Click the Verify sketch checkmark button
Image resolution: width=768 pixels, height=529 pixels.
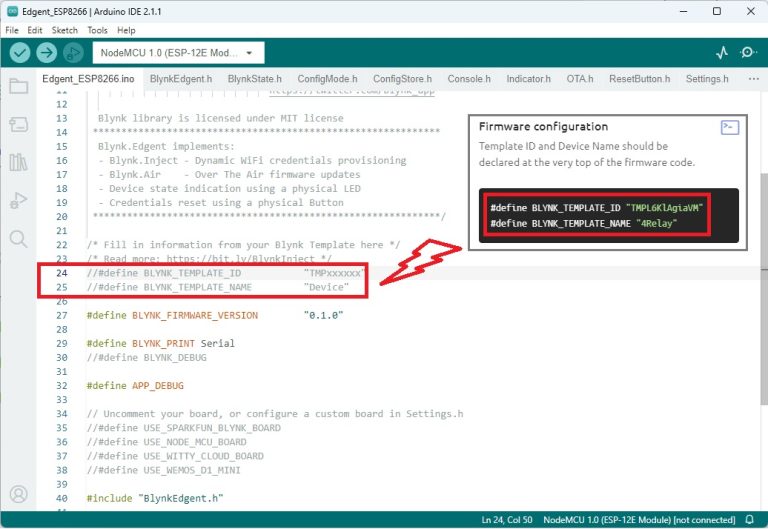(20, 53)
